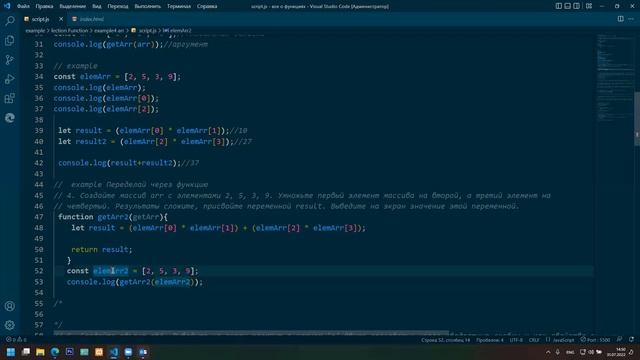
Task: Click the VS Code logo in the title bar
Action: tap(7, 6)
